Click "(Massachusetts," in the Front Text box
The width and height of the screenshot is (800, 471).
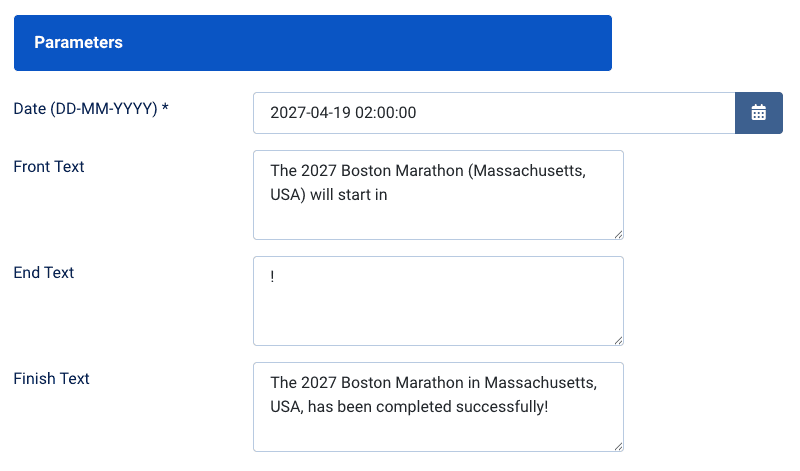pyautogui.click(x=527, y=171)
